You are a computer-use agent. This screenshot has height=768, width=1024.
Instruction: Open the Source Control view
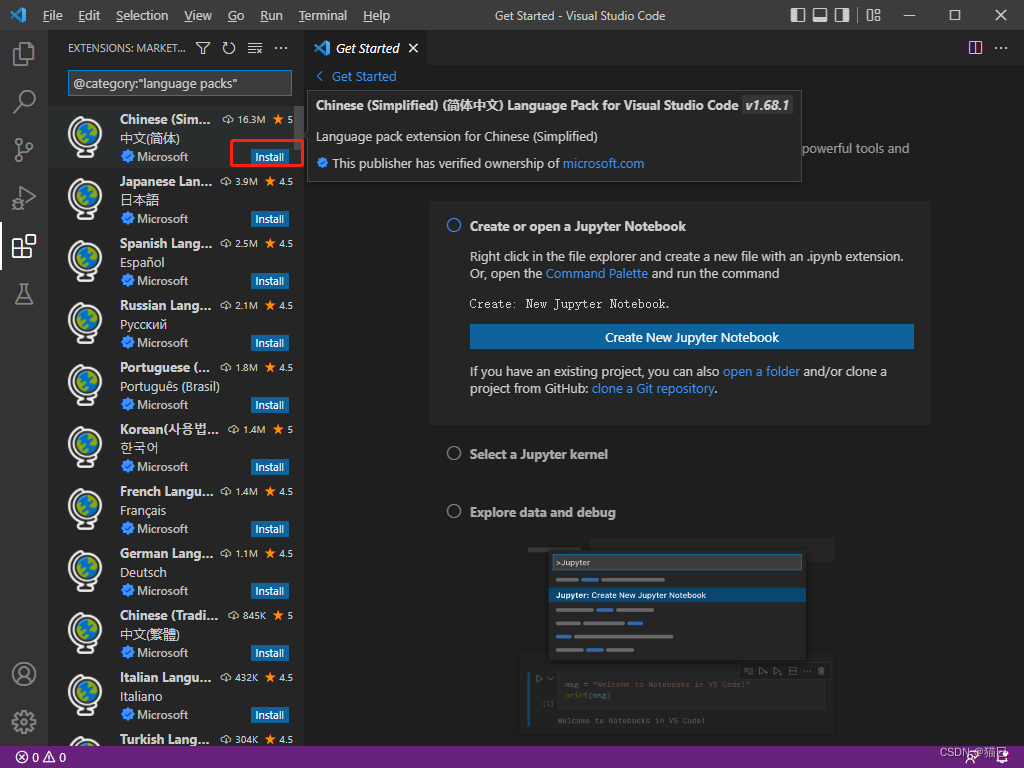coord(24,150)
